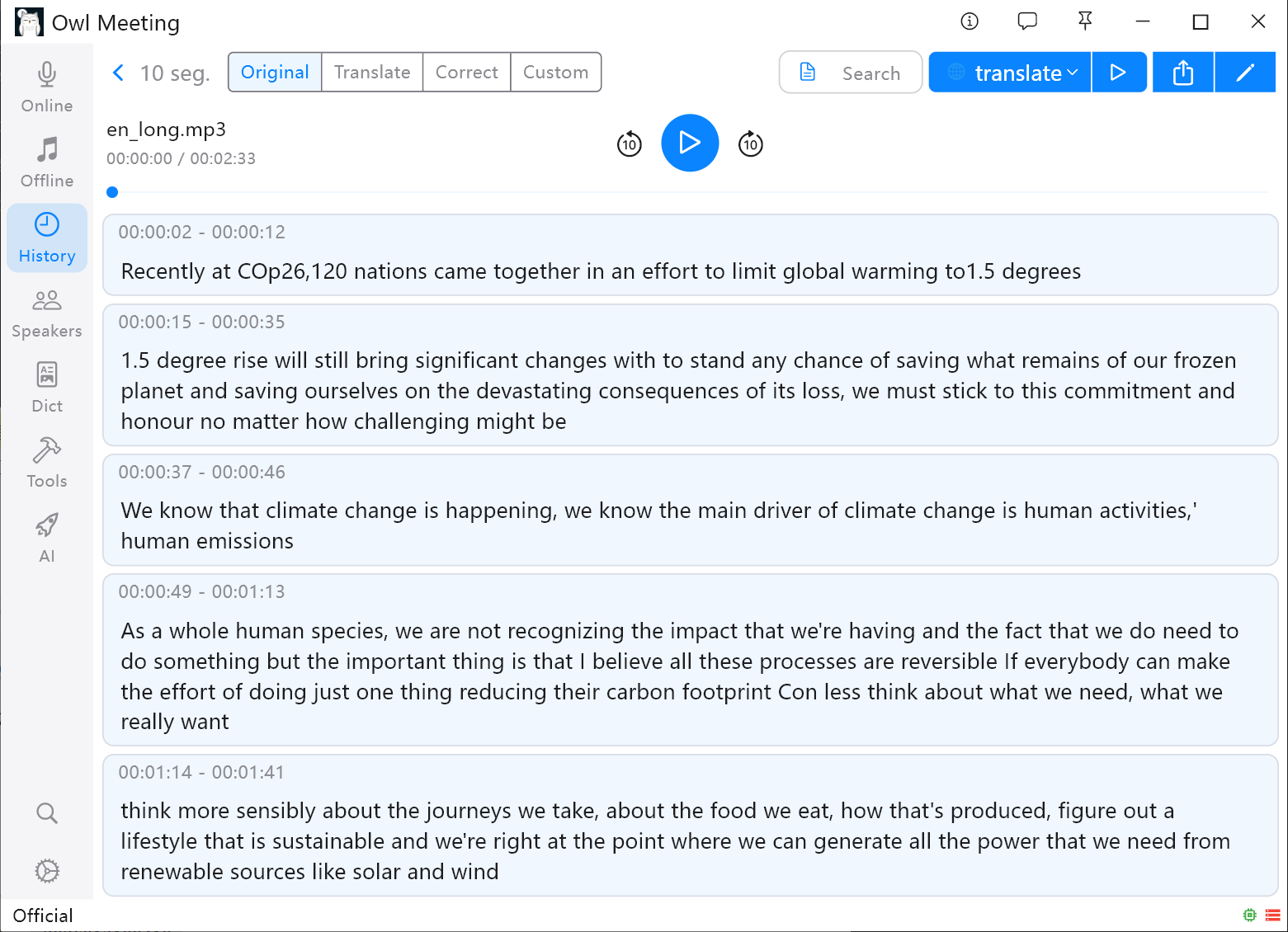Pin the window with the pushpin icon
This screenshot has width=1288, height=932.
coord(1084,21)
